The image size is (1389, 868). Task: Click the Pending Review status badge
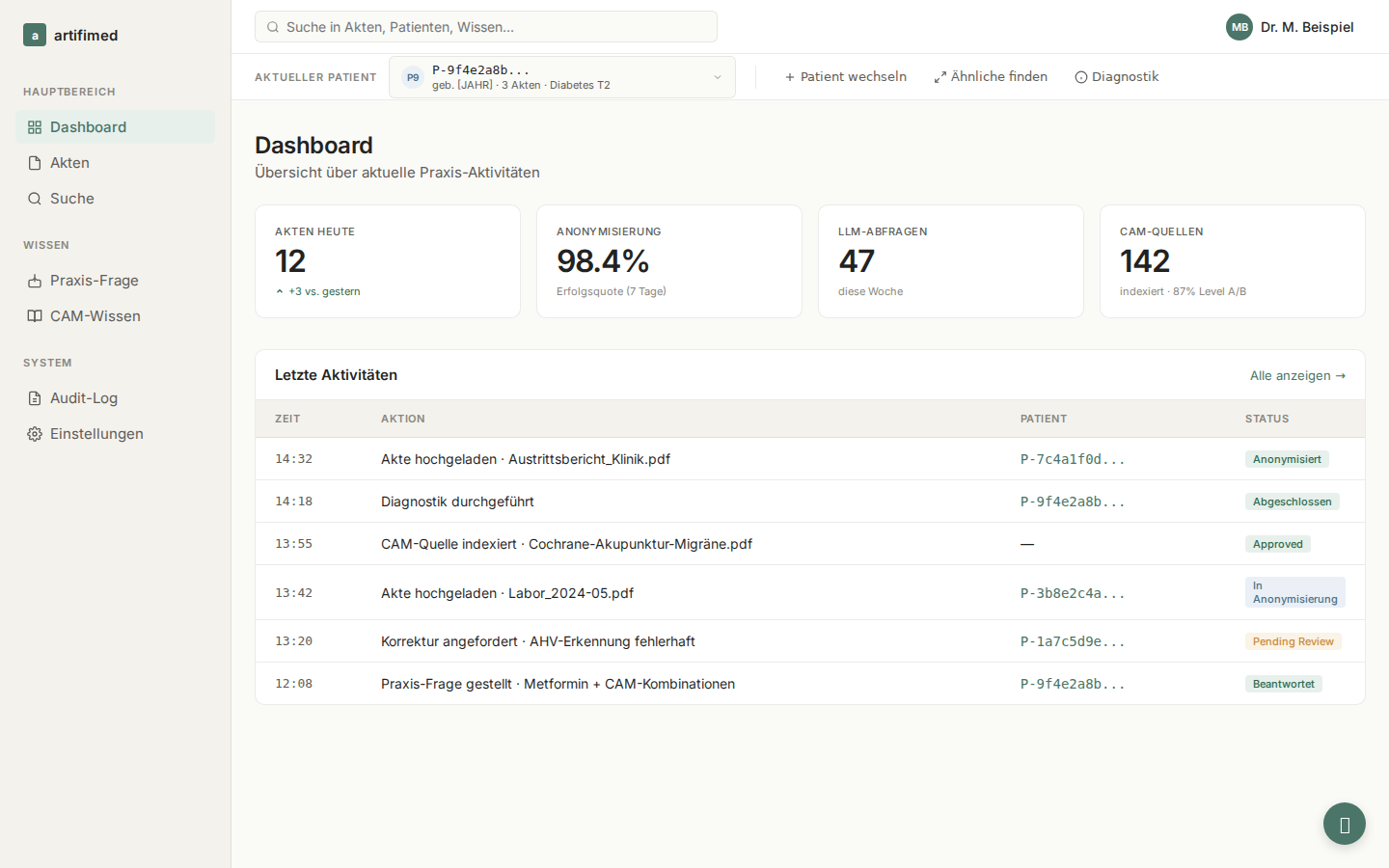click(1293, 641)
